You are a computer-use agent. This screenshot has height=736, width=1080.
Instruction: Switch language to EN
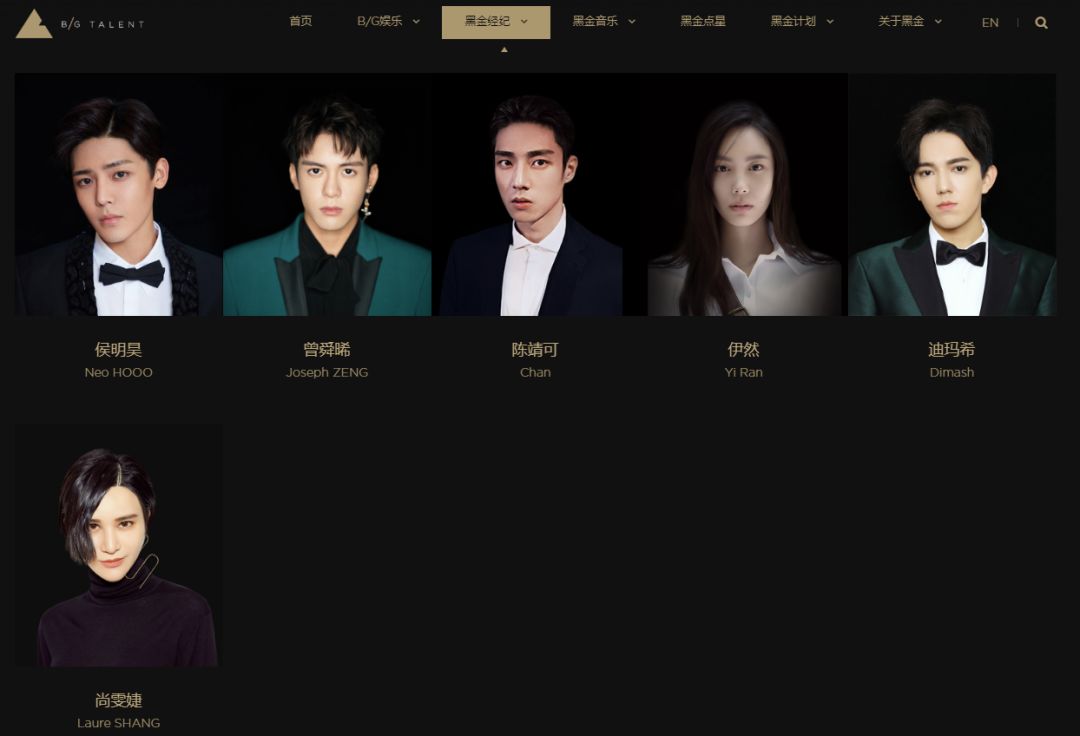click(990, 23)
